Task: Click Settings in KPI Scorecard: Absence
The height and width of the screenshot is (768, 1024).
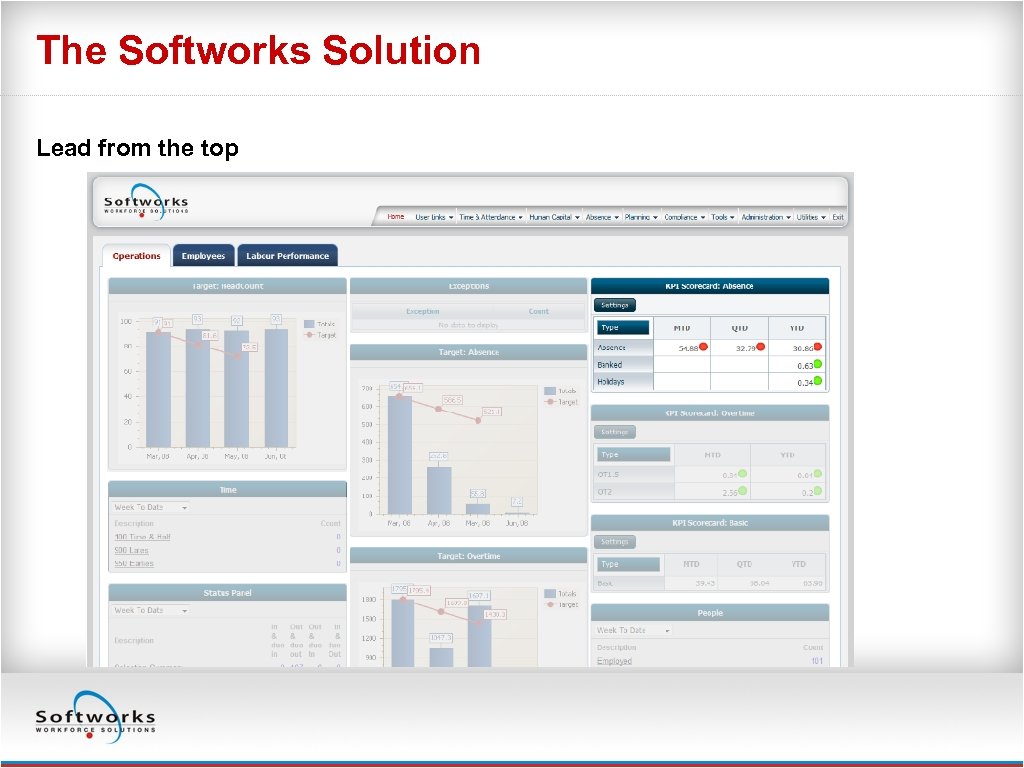Action: pos(616,304)
